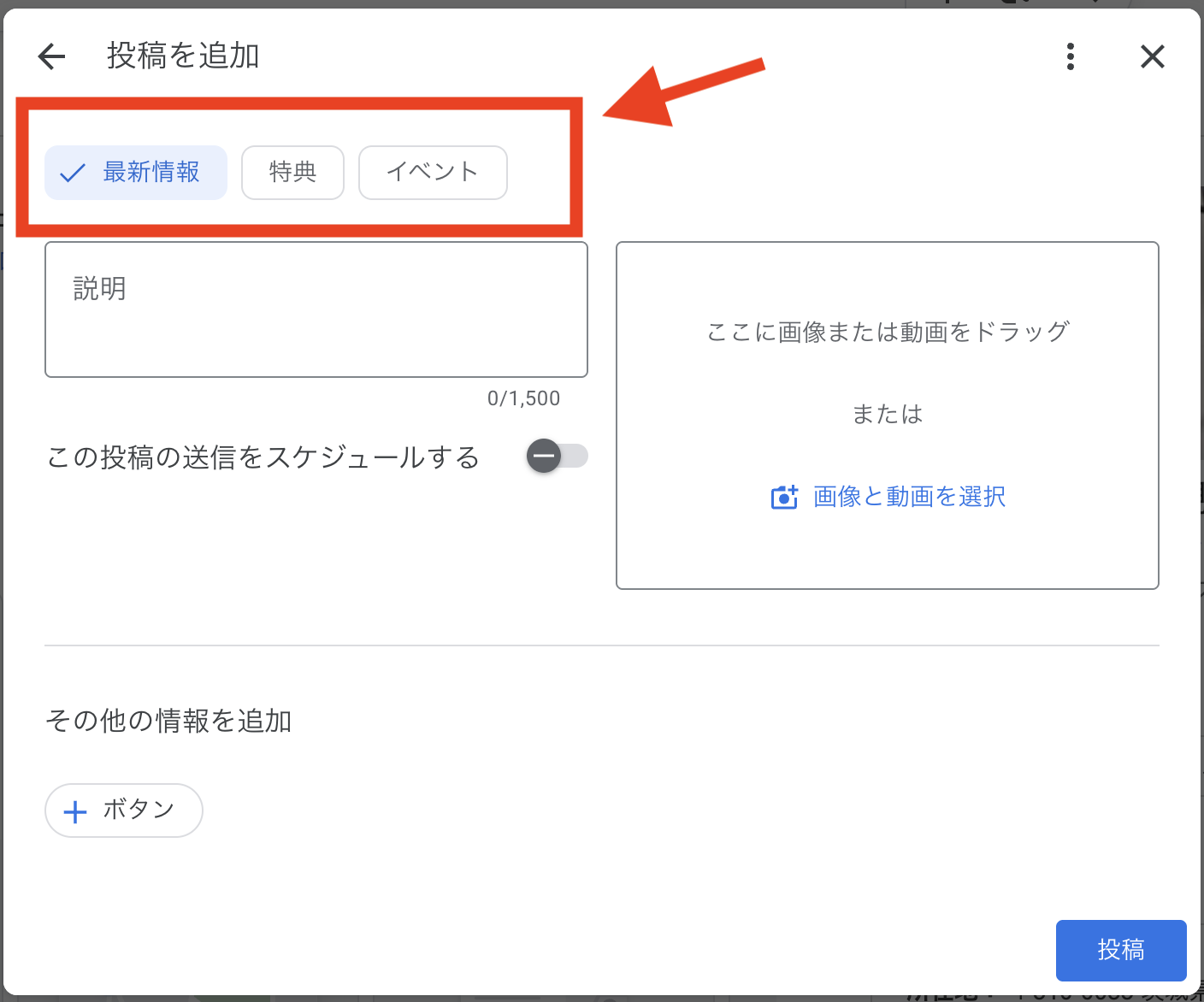Click the 投稿 submit button

[1120, 950]
